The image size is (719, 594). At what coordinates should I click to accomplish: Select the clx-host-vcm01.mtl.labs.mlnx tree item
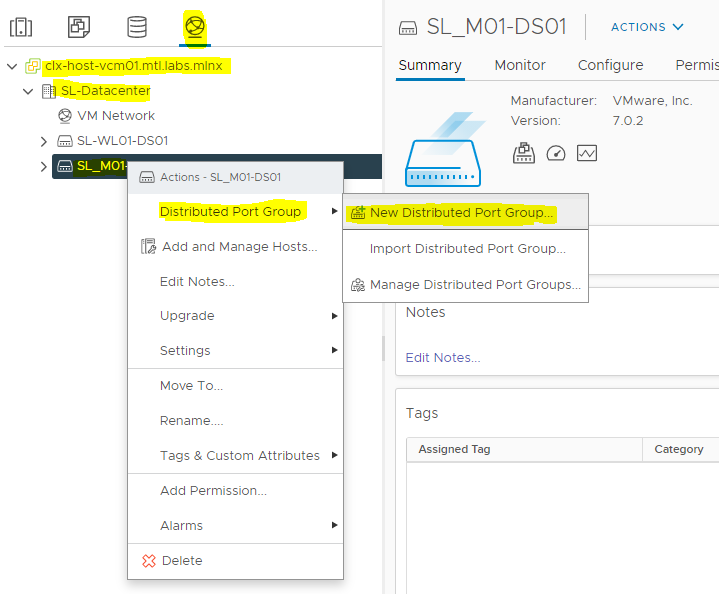point(134,66)
